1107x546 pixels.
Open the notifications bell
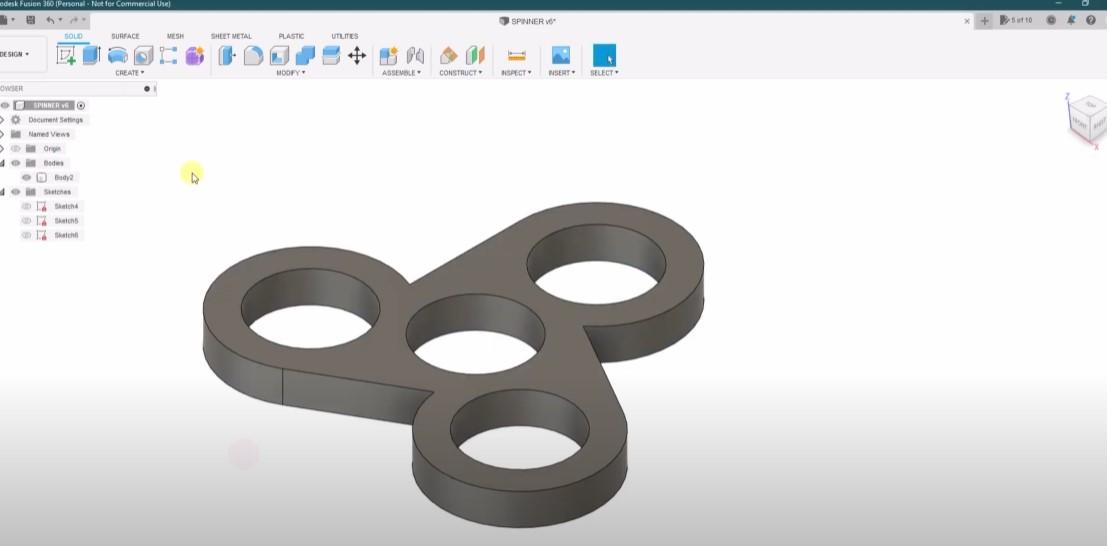pos(1071,20)
